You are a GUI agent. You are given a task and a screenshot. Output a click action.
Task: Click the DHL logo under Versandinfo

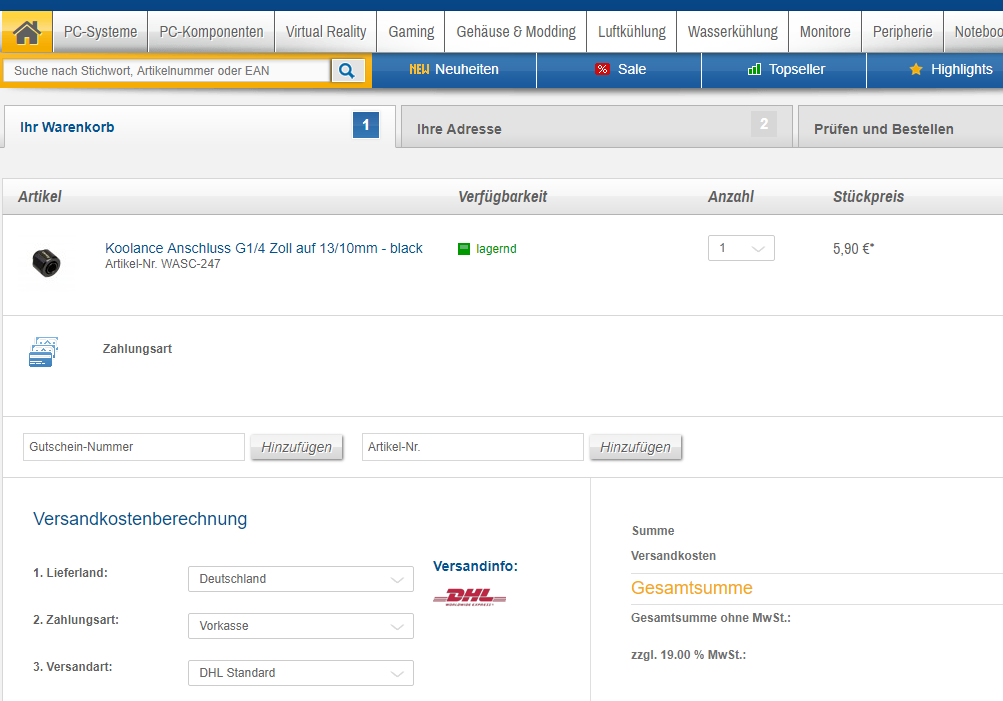(x=470, y=597)
